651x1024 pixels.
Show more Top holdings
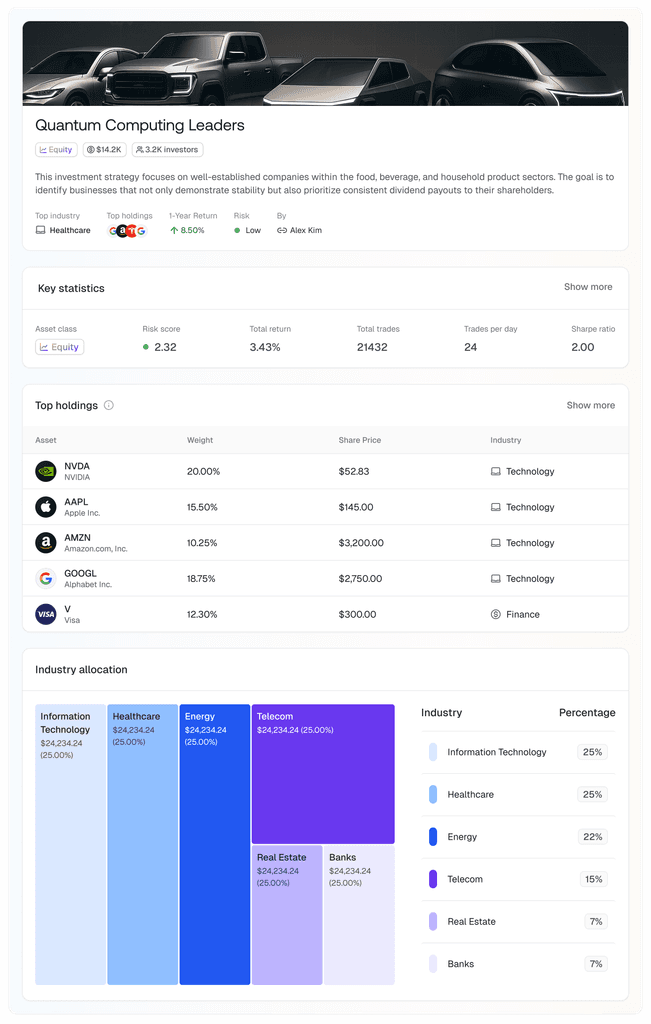(x=590, y=405)
